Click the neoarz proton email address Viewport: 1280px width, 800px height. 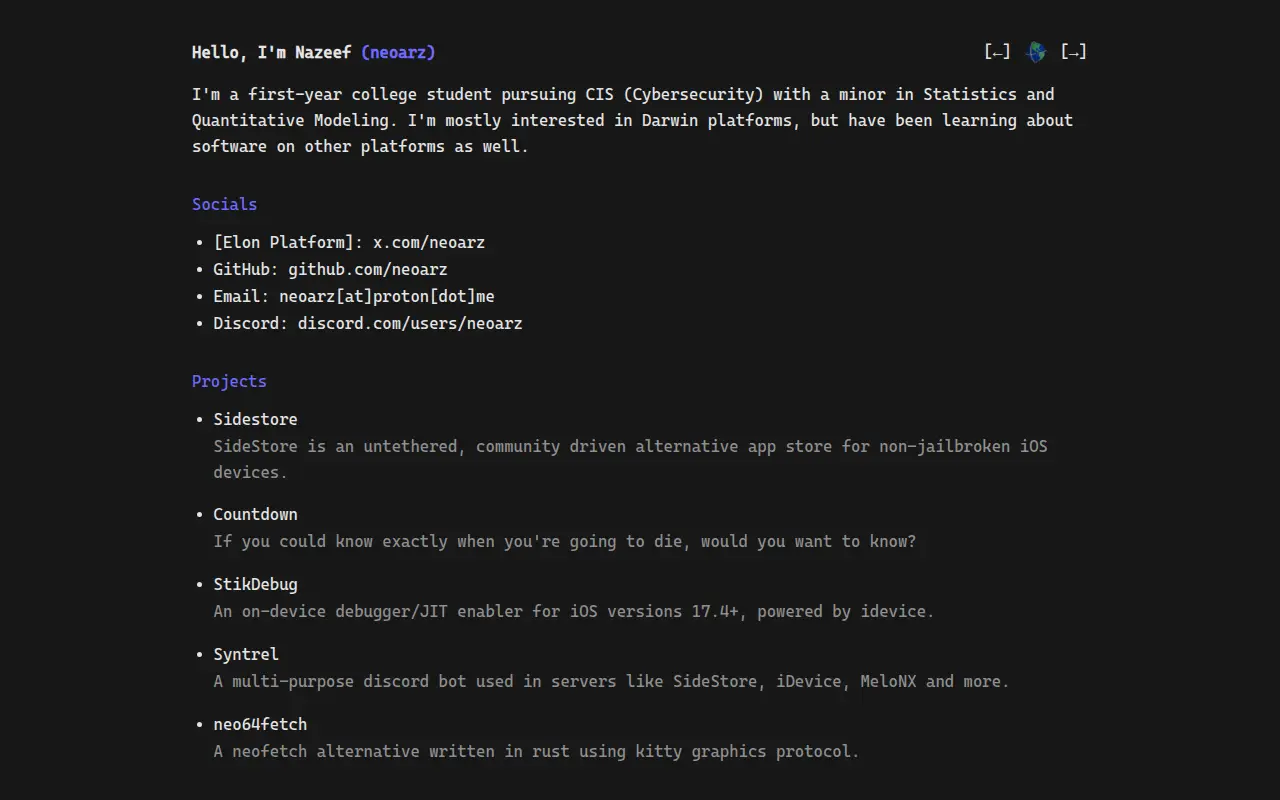[x=387, y=296]
